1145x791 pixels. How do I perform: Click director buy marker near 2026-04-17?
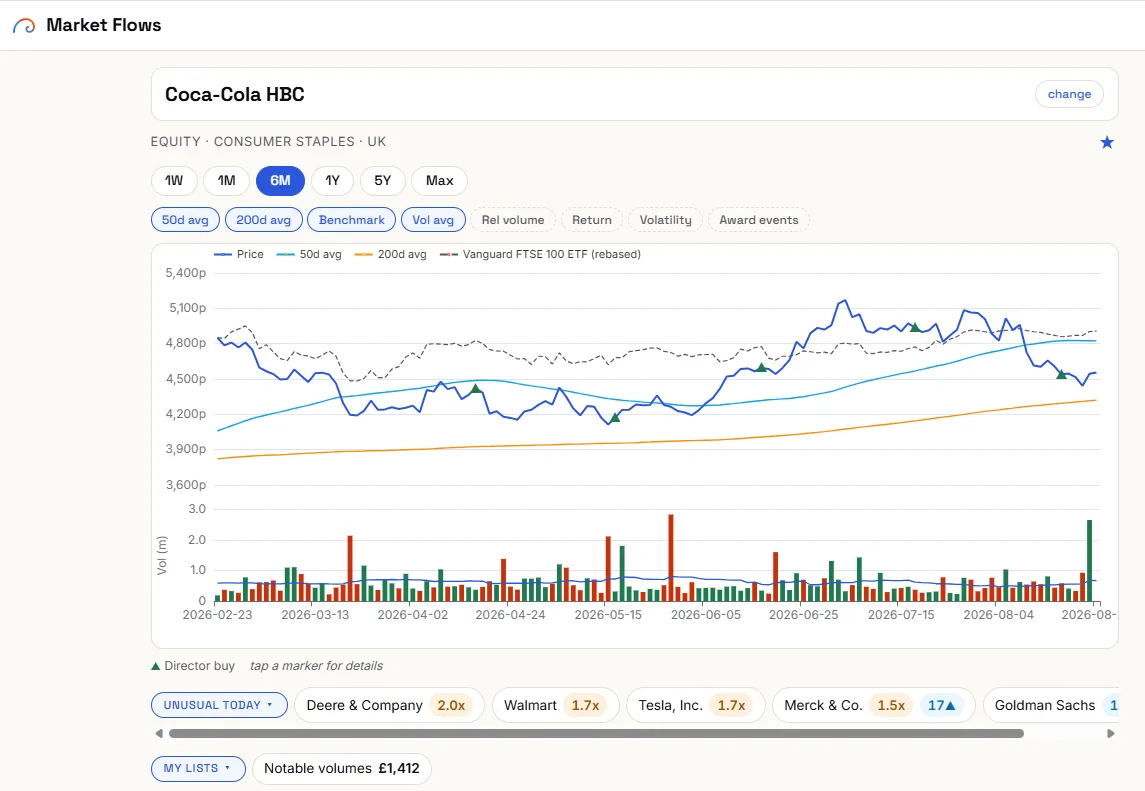475,389
